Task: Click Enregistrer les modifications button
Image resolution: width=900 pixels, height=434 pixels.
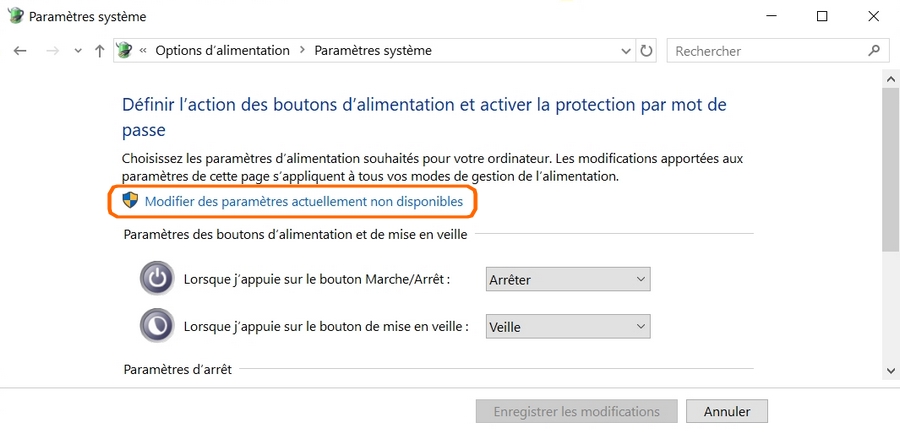Action: click(577, 411)
